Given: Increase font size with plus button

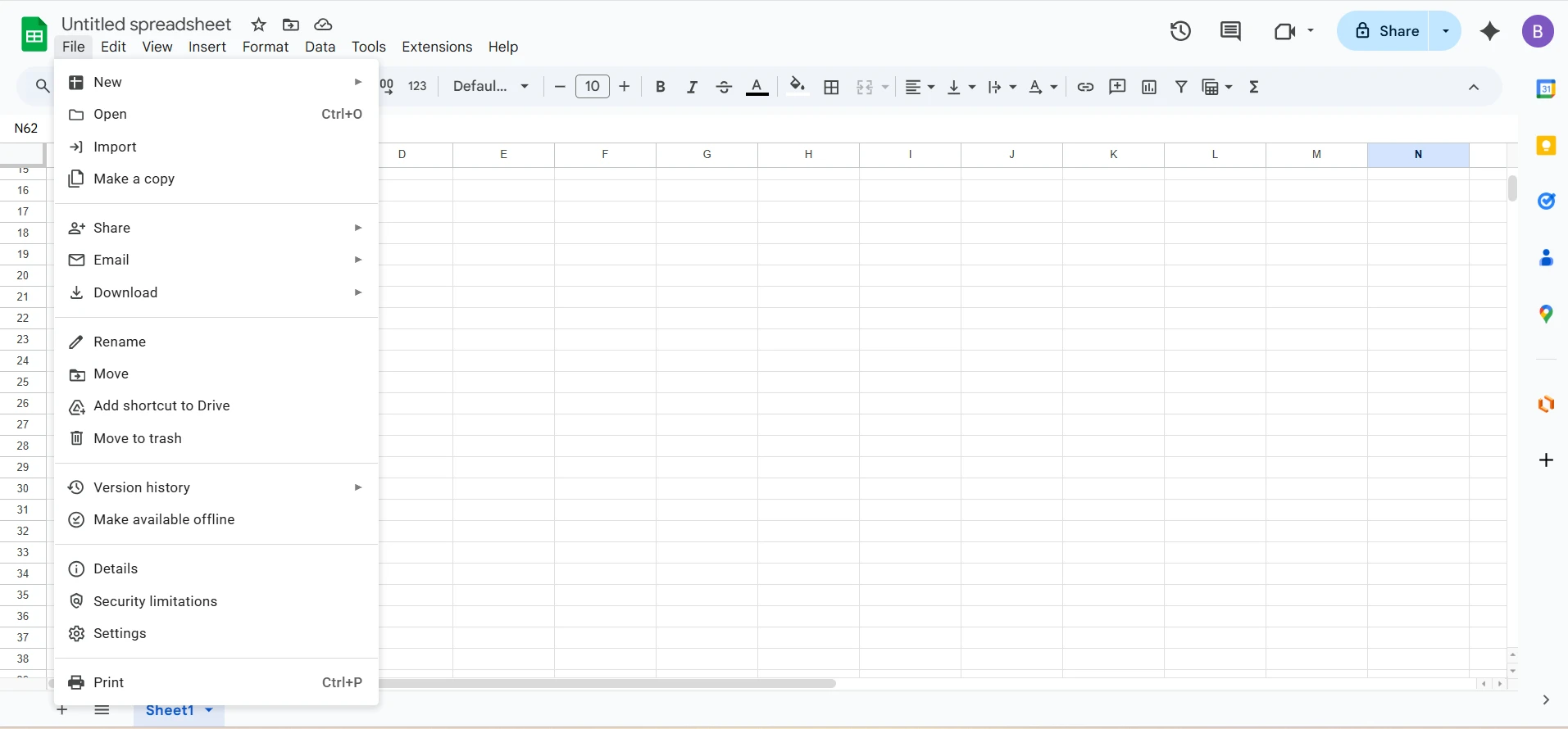Looking at the screenshot, I should [625, 87].
